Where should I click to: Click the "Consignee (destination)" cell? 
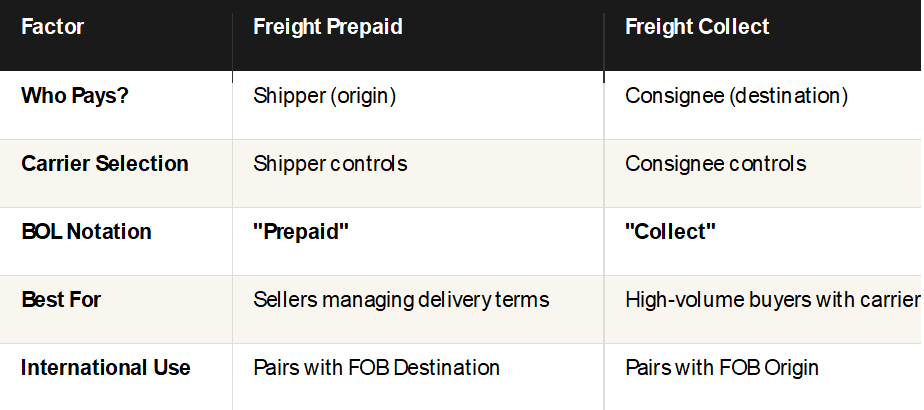click(736, 96)
